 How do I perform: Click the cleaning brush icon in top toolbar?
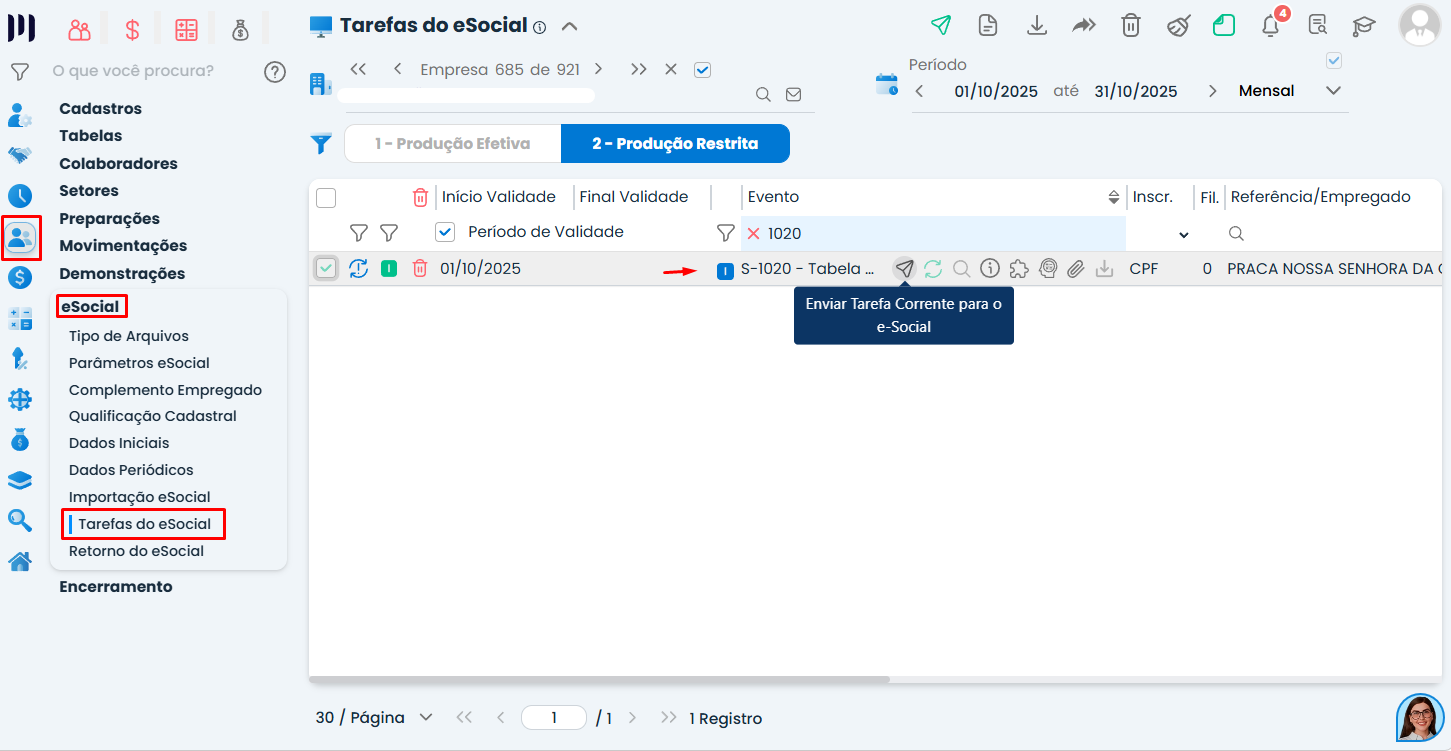(1178, 26)
